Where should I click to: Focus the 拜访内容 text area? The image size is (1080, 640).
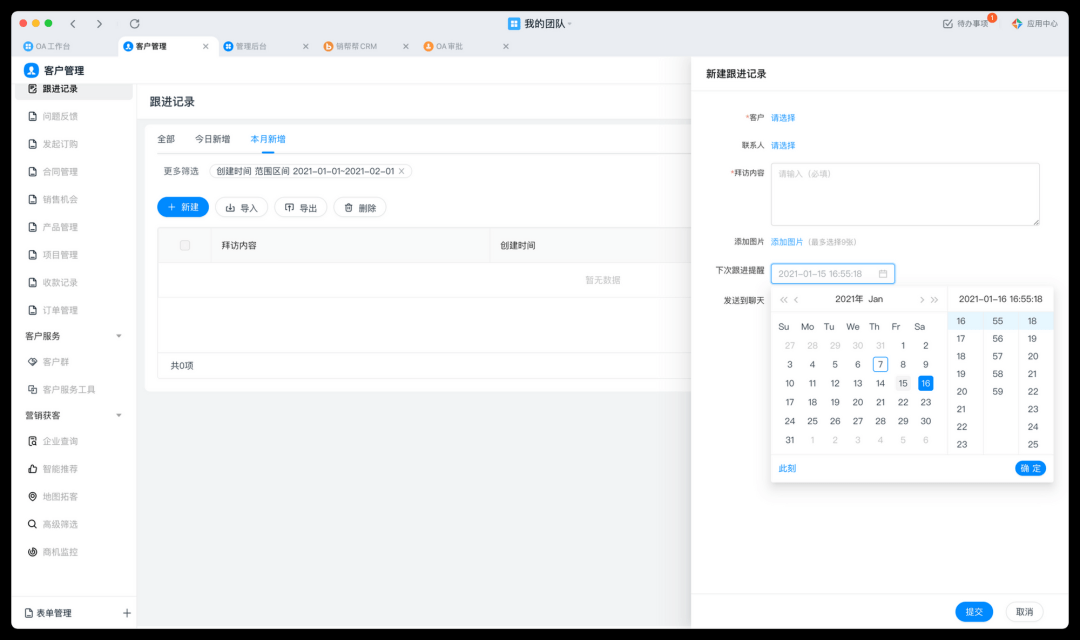pos(905,194)
